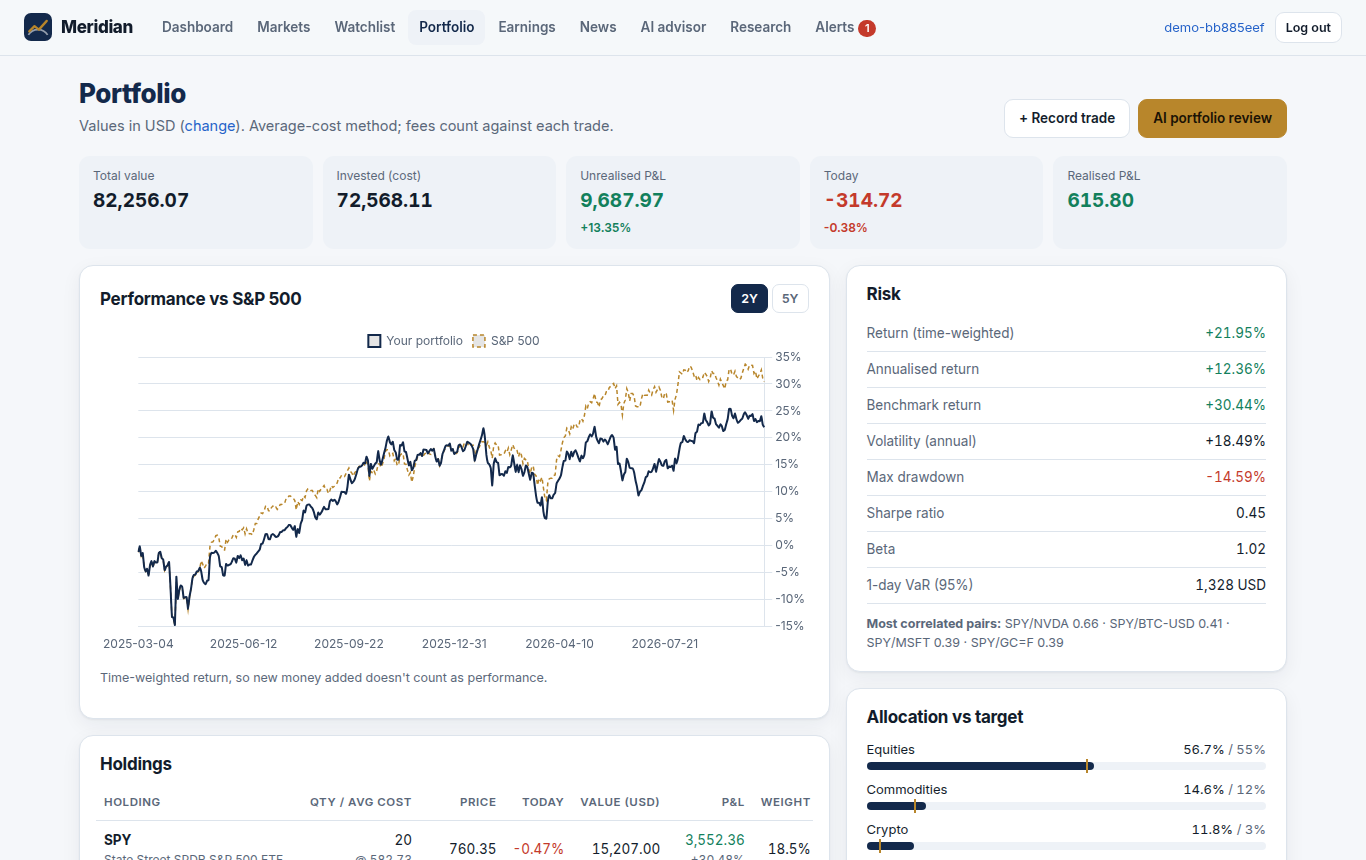Click SPY value 15,207.00 cell
The height and width of the screenshot is (860, 1366).
(626, 849)
